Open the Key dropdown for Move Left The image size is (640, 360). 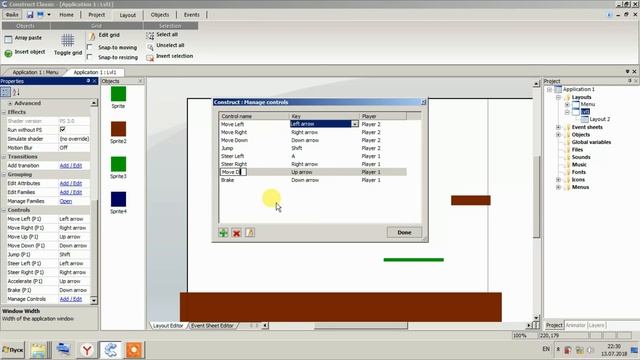pos(355,124)
